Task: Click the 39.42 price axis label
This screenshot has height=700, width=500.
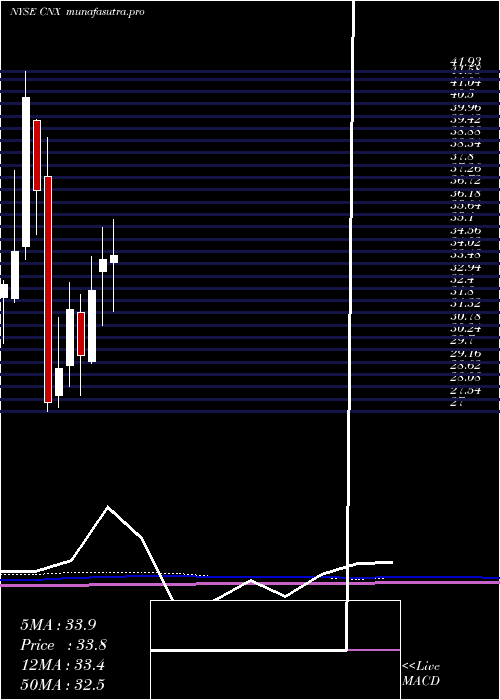Action: [x=465, y=120]
